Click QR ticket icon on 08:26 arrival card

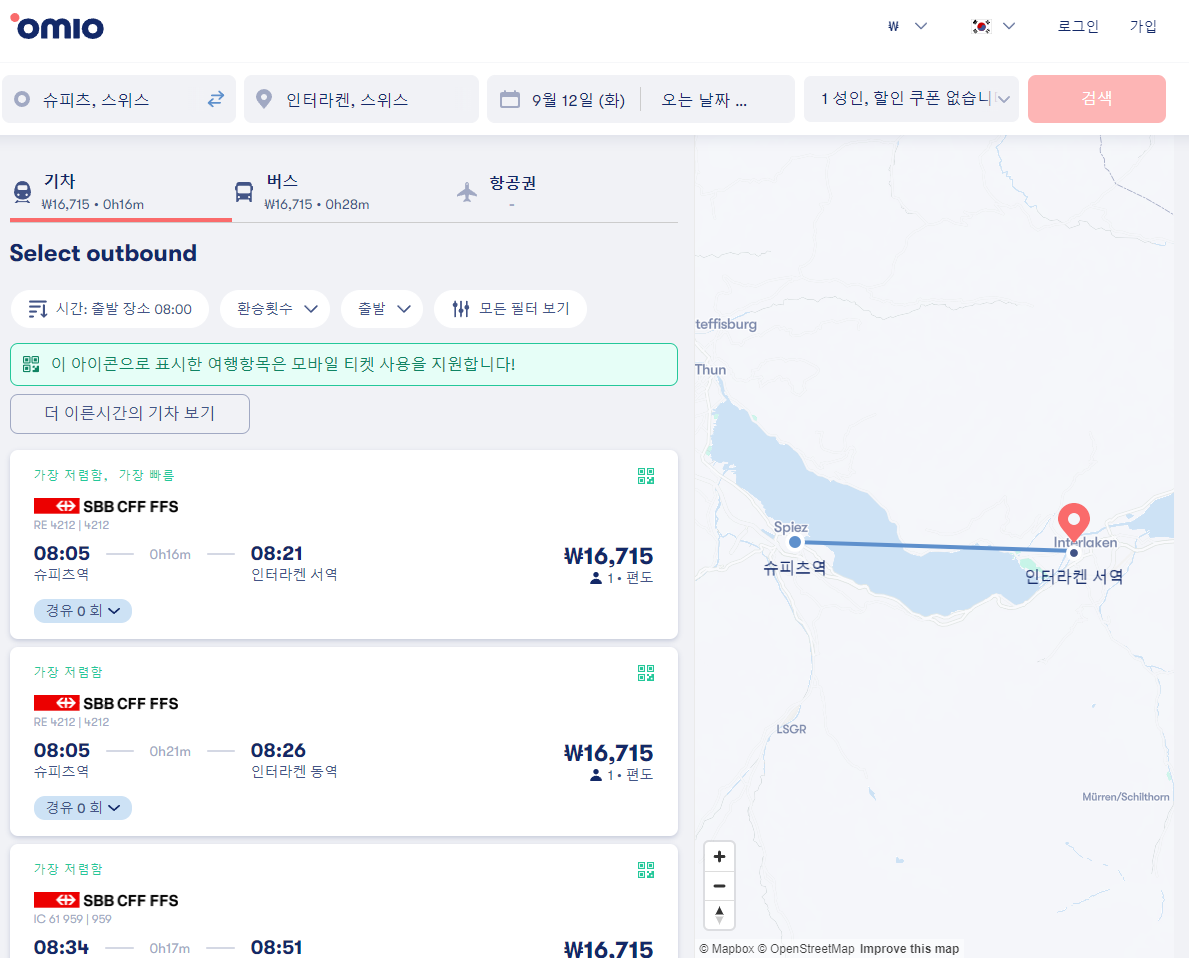tap(646, 673)
